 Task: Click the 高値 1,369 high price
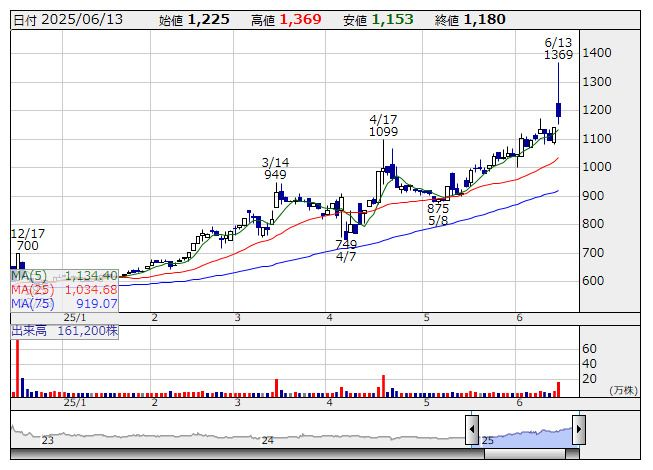286,20
